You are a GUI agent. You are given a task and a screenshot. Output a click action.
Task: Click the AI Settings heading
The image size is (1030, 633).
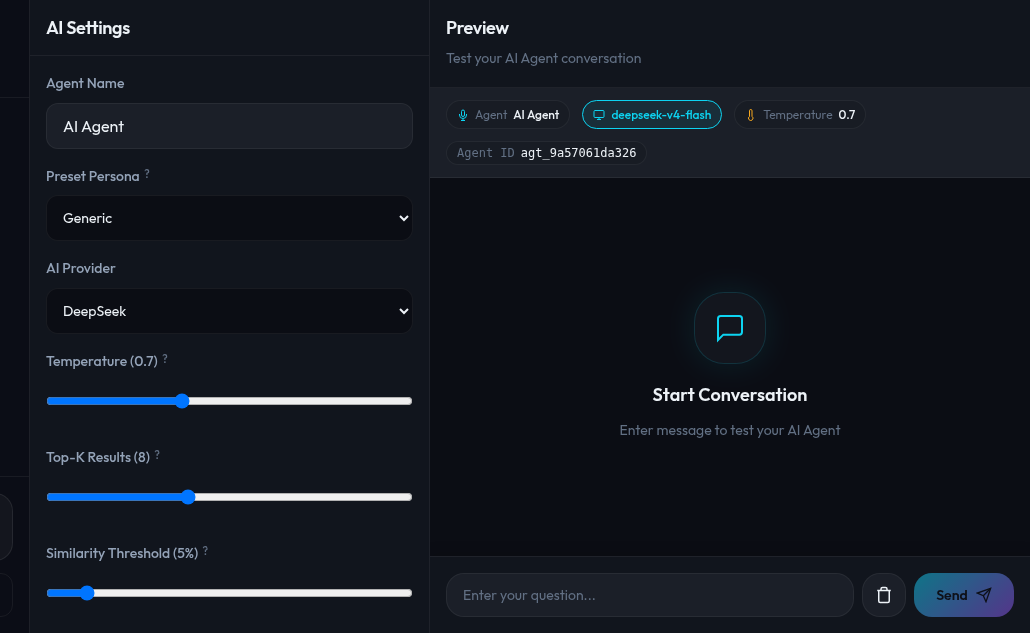(88, 28)
